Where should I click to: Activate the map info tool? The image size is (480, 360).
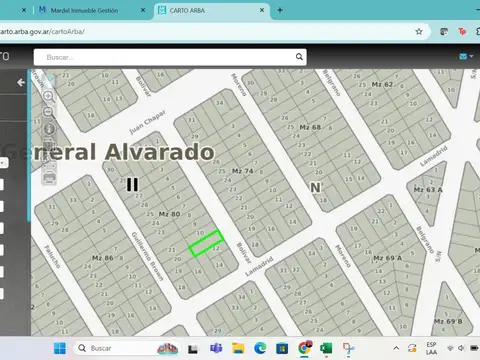[x=49, y=128]
